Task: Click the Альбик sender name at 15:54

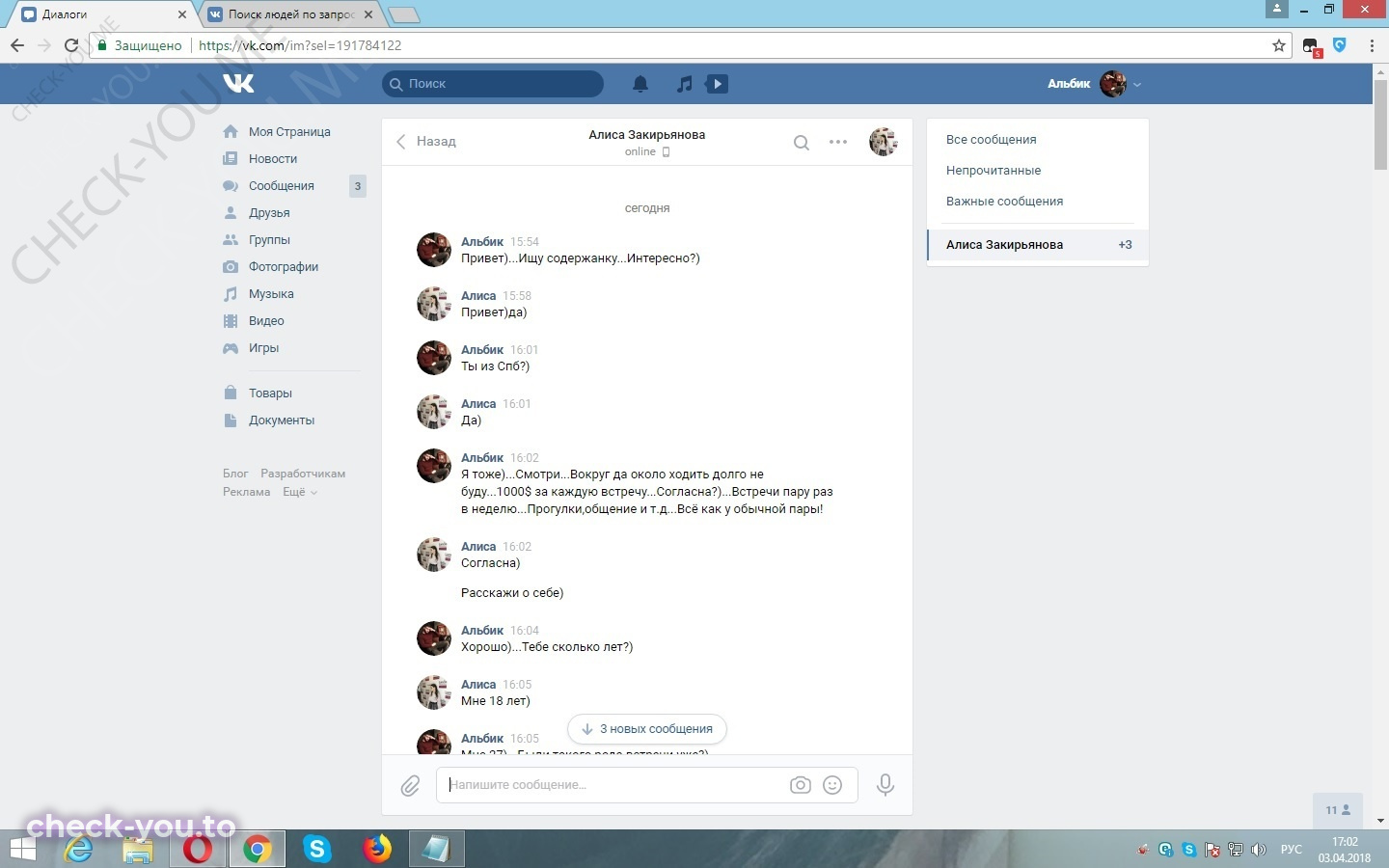Action: (x=482, y=242)
